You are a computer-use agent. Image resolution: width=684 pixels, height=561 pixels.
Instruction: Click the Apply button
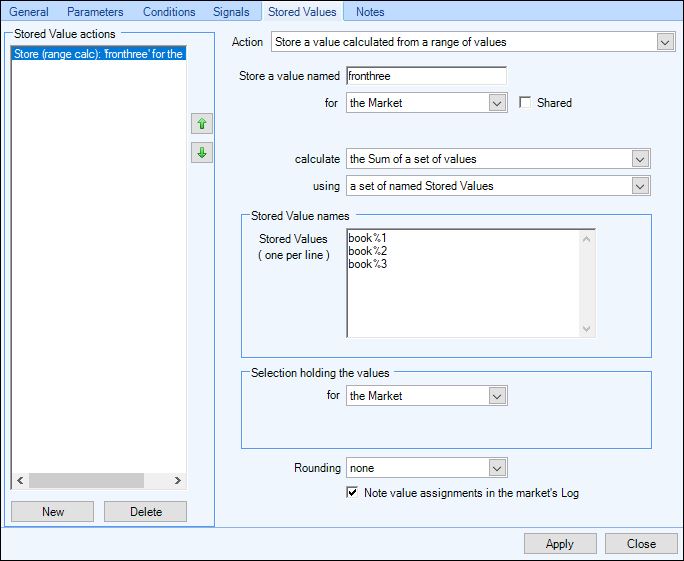[560, 544]
